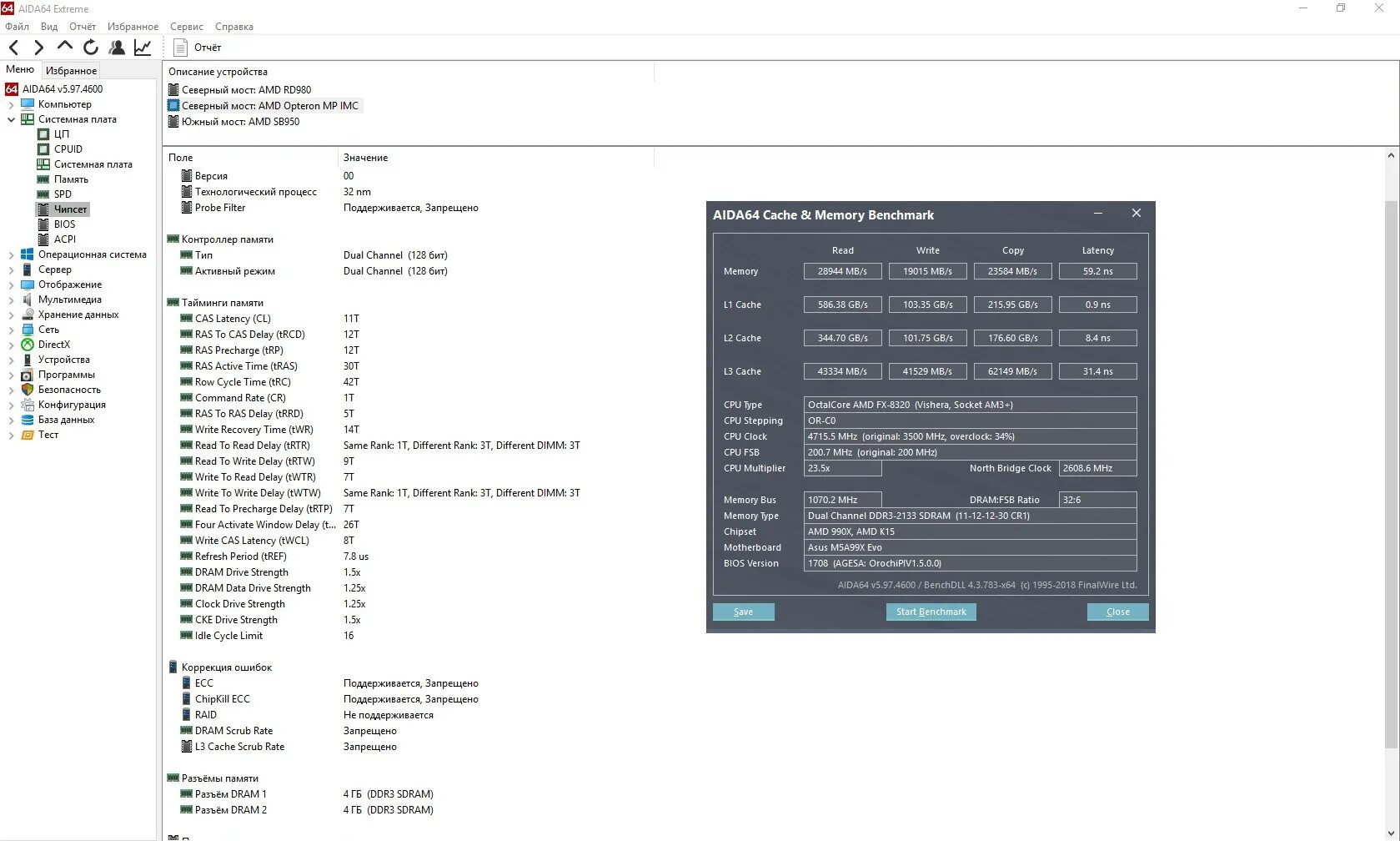Select Северный мост: AMD Opteron MP IMC
The height and width of the screenshot is (841, 1400).
(263, 106)
